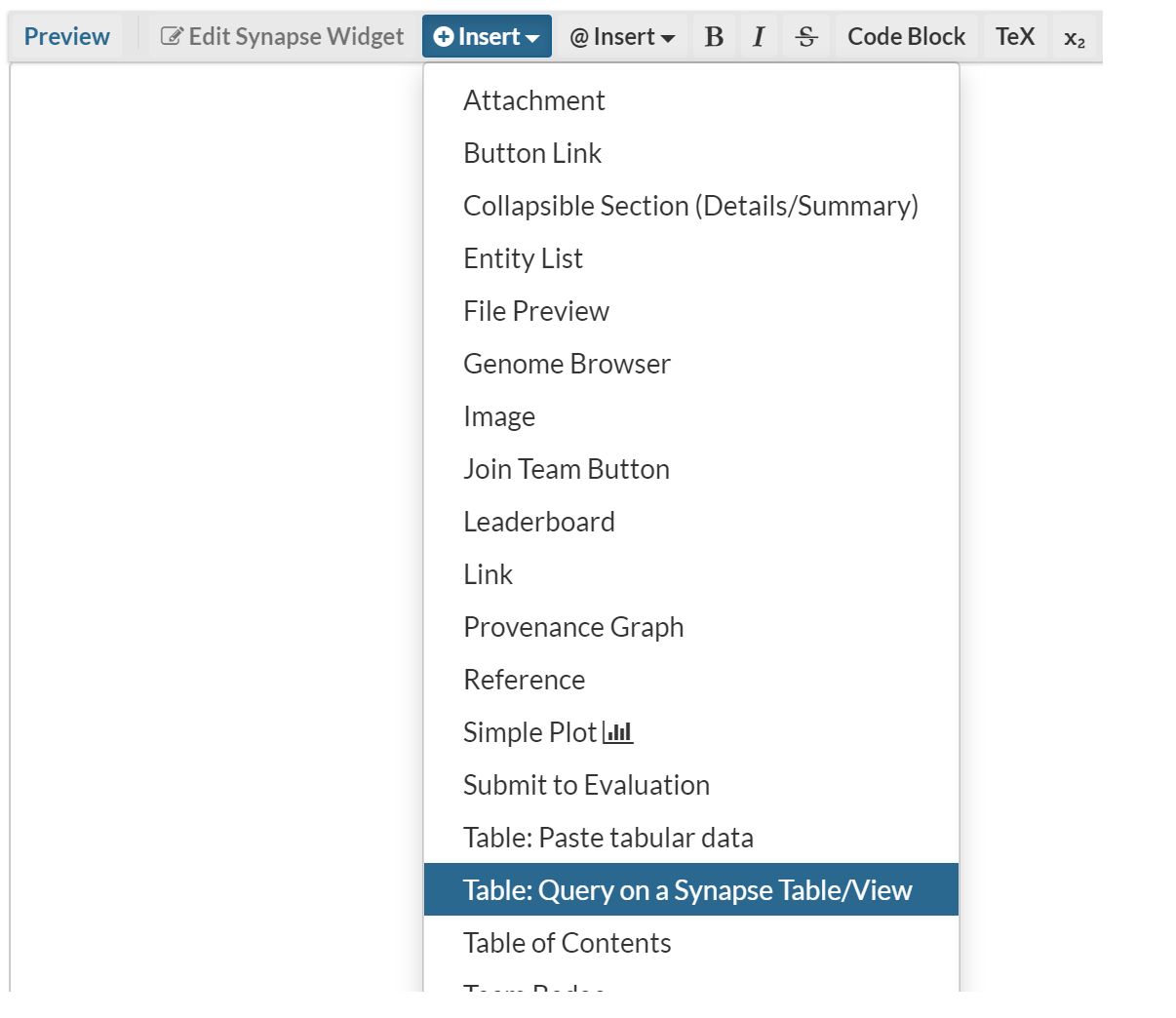Choose Attachment from the Insert menu
Screen dimensions: 1176x1018
[534, 99]
